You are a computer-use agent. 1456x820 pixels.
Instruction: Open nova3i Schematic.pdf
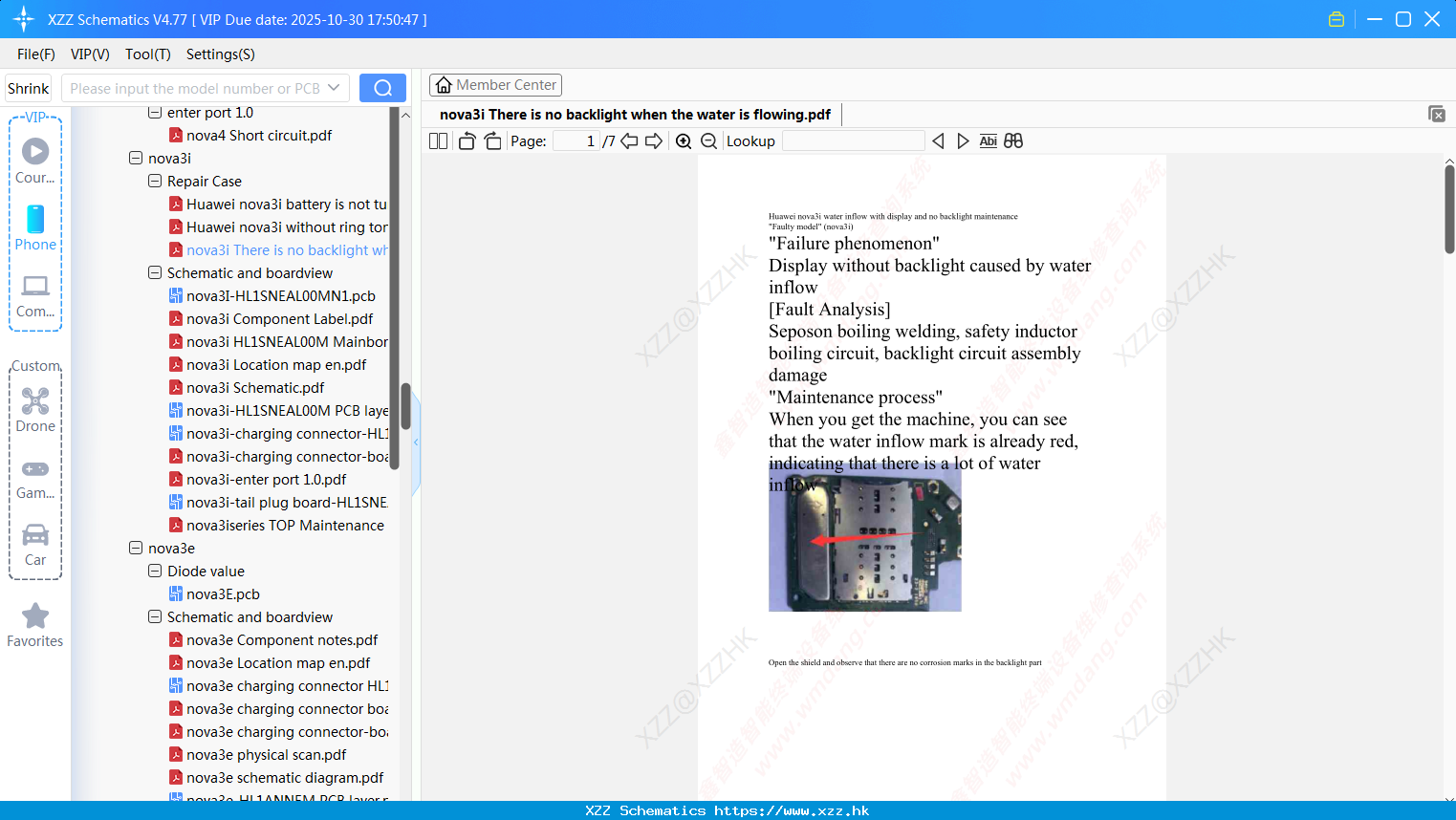click(x=247, y=387)
